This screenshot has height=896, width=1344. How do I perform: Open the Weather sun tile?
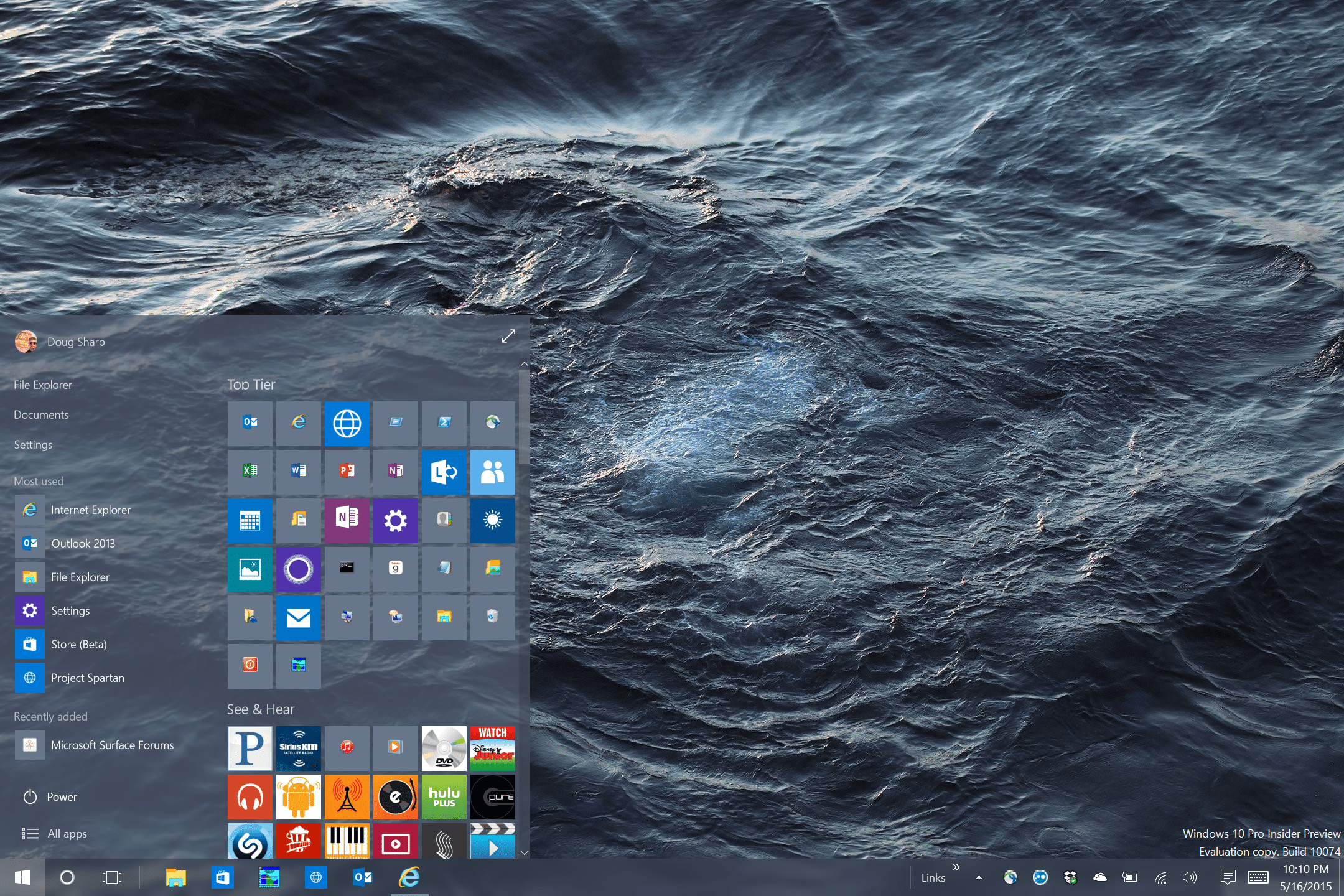tap(493, 520)
